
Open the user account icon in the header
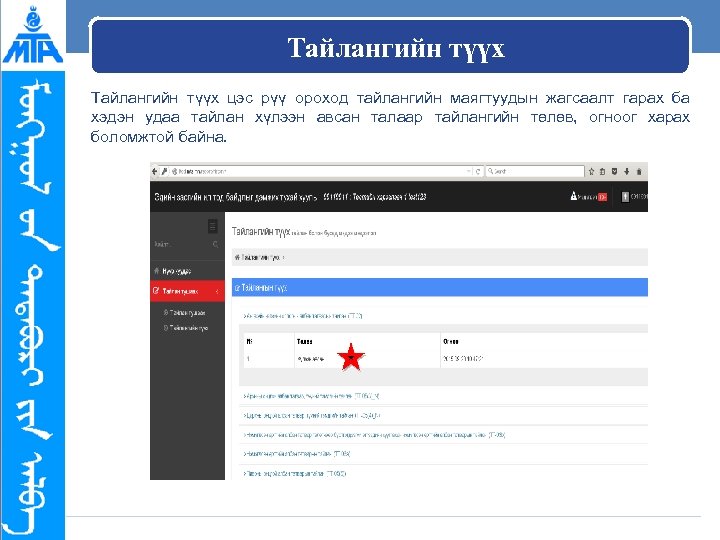pyautogui.click(x=625, y=197)
